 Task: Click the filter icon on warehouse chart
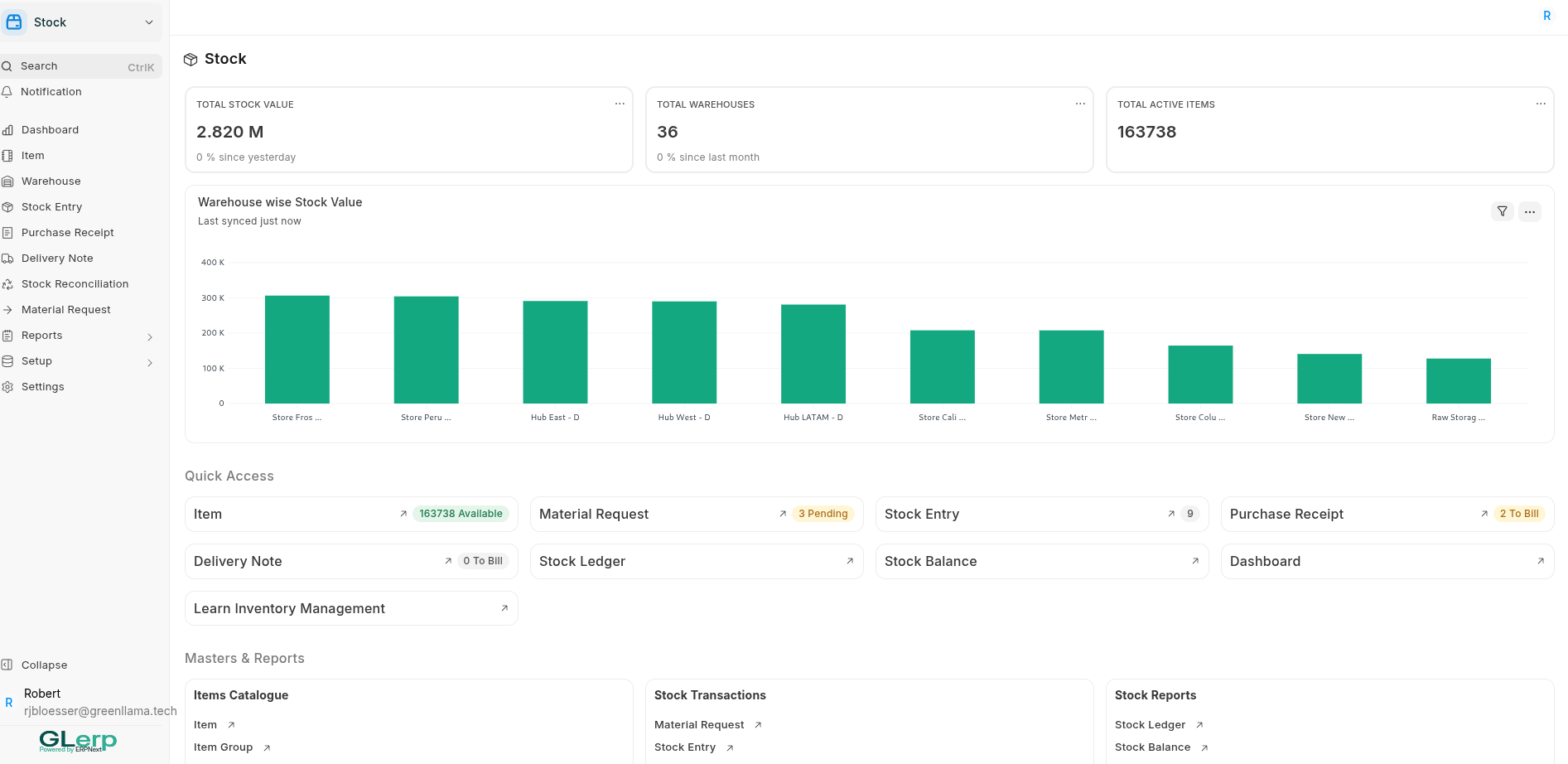1502,211
